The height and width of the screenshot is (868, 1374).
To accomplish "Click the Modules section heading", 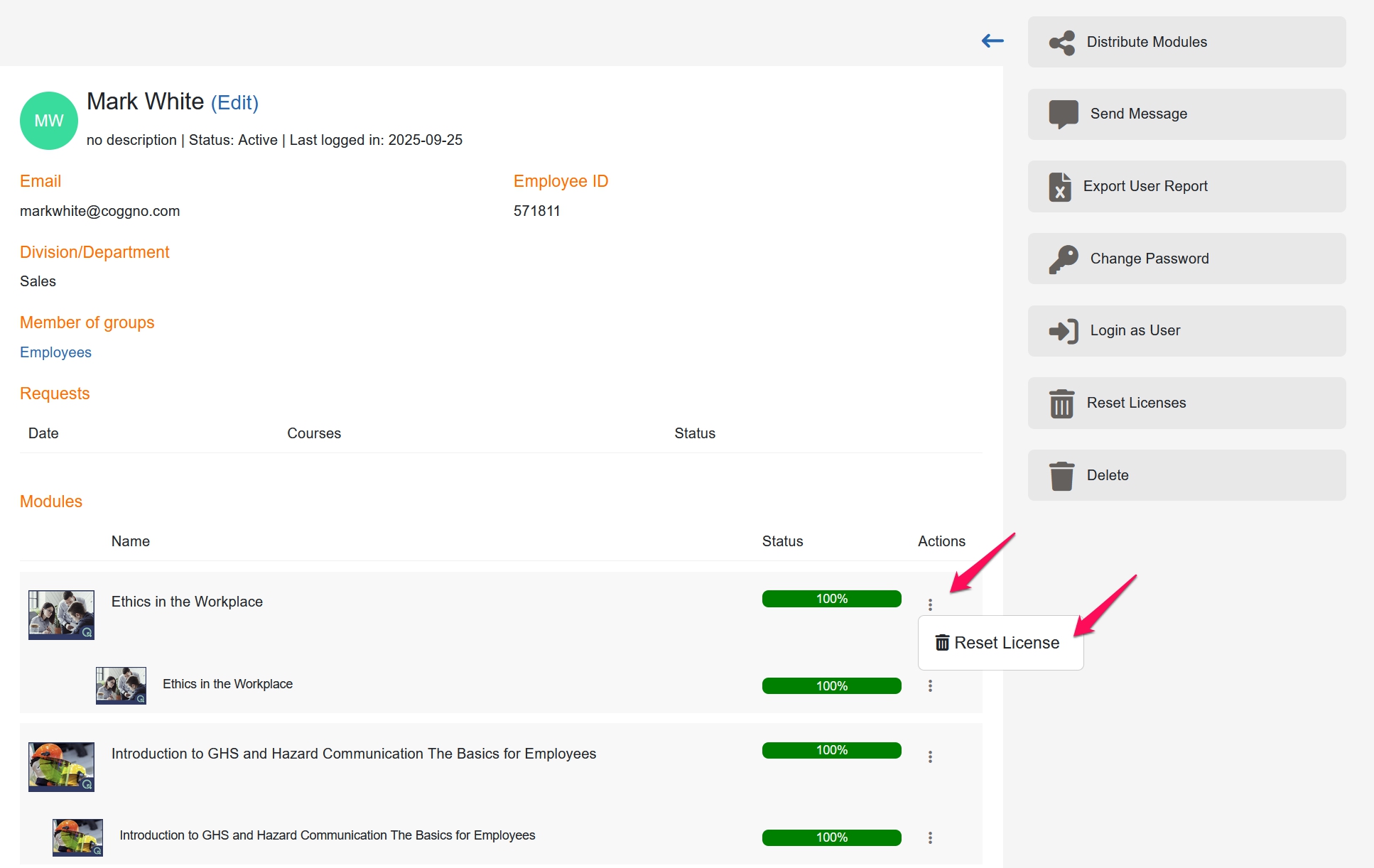I will (x=51, y=501).
